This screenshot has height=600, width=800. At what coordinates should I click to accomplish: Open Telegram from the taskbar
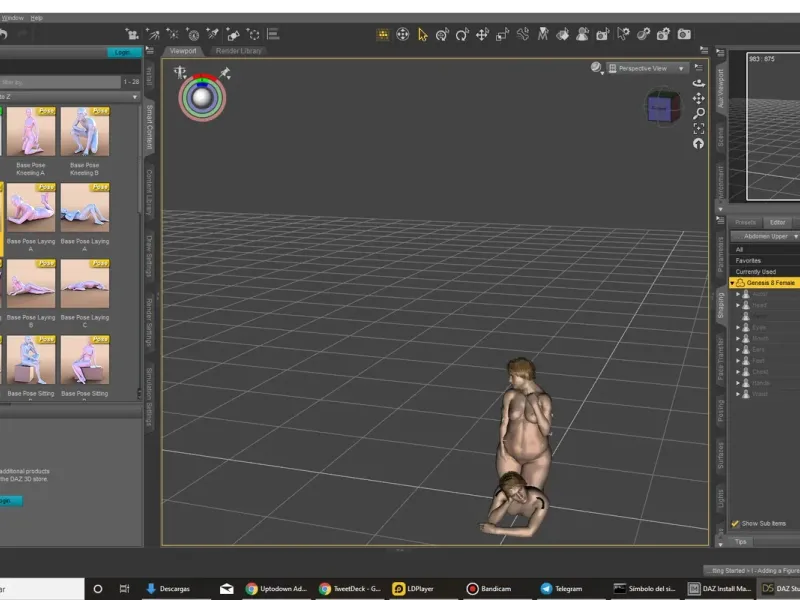pyautogui.click(x=561, y=589)
